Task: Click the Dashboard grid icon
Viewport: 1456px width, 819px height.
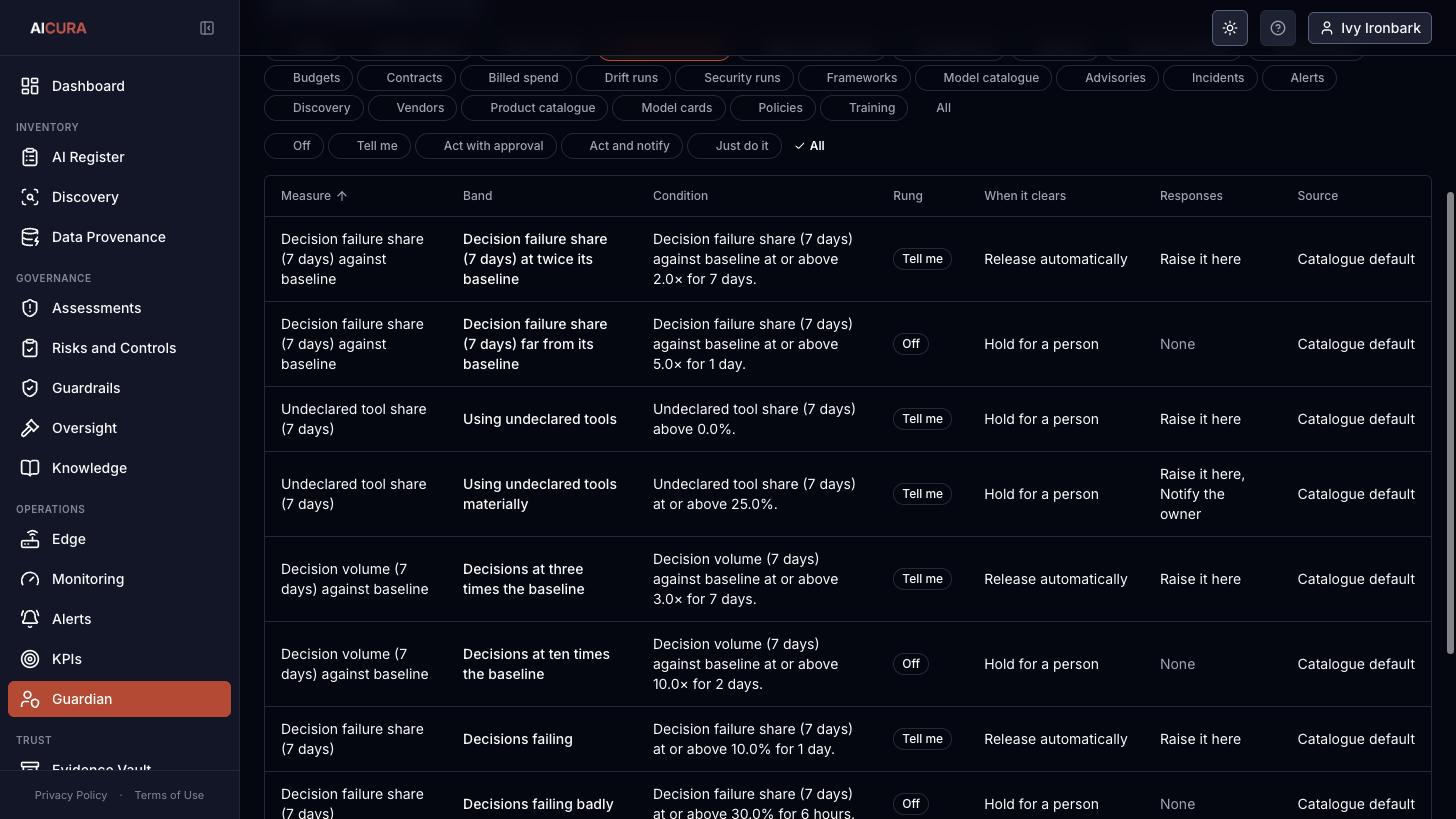Action: pyautogui.click(x=30, y=86)
